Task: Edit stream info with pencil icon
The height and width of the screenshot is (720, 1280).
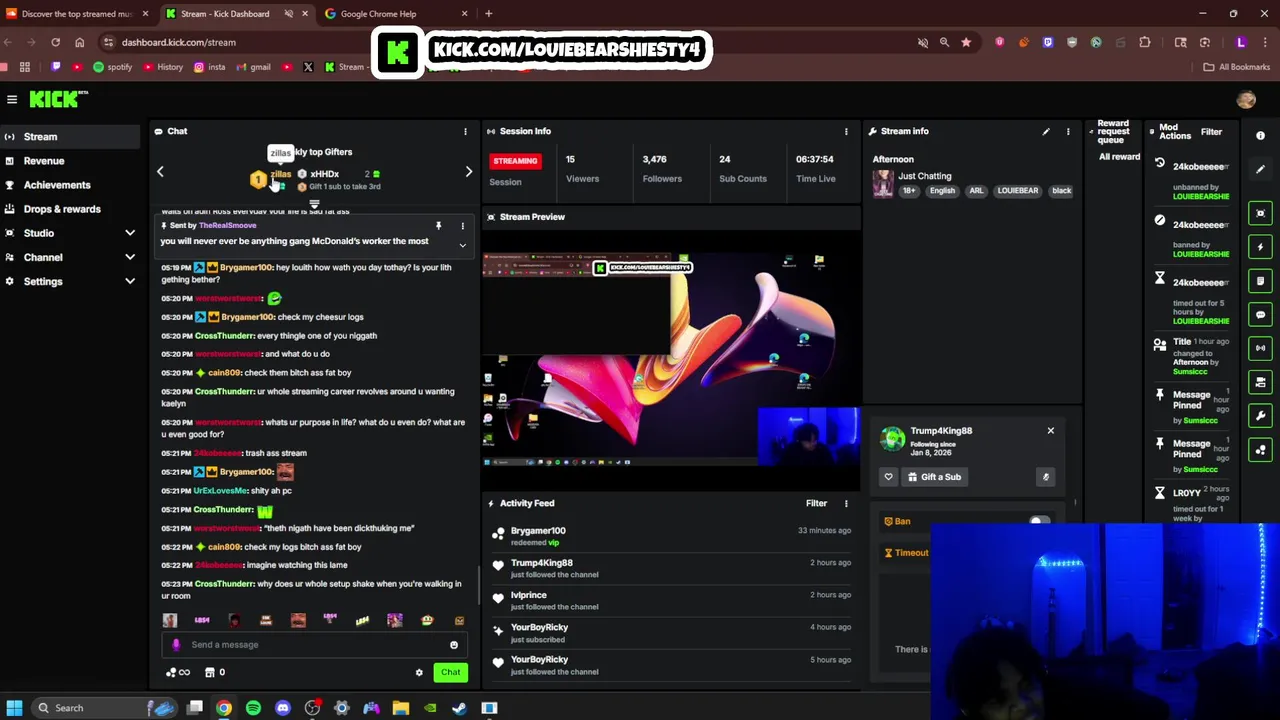Action: [1046, 131]
